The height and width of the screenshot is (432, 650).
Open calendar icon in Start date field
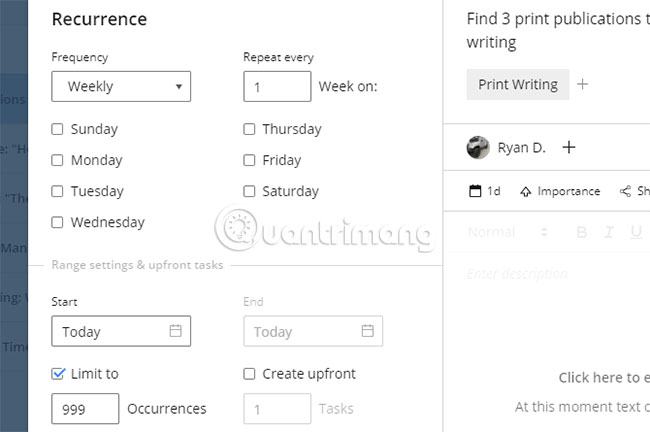tap(176, 331)
